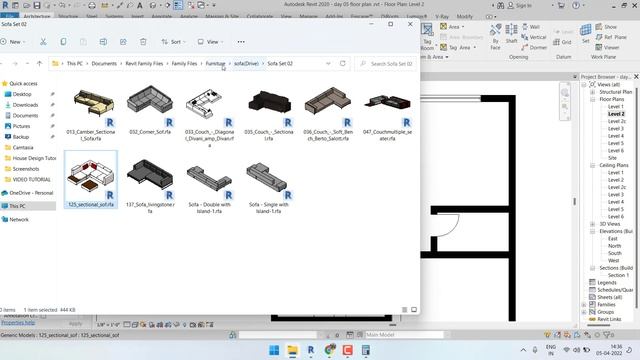Switch to the V-Ray ribbon tab
The width and height of the screenshot is (640, 360).
click(x=442, y=17)
